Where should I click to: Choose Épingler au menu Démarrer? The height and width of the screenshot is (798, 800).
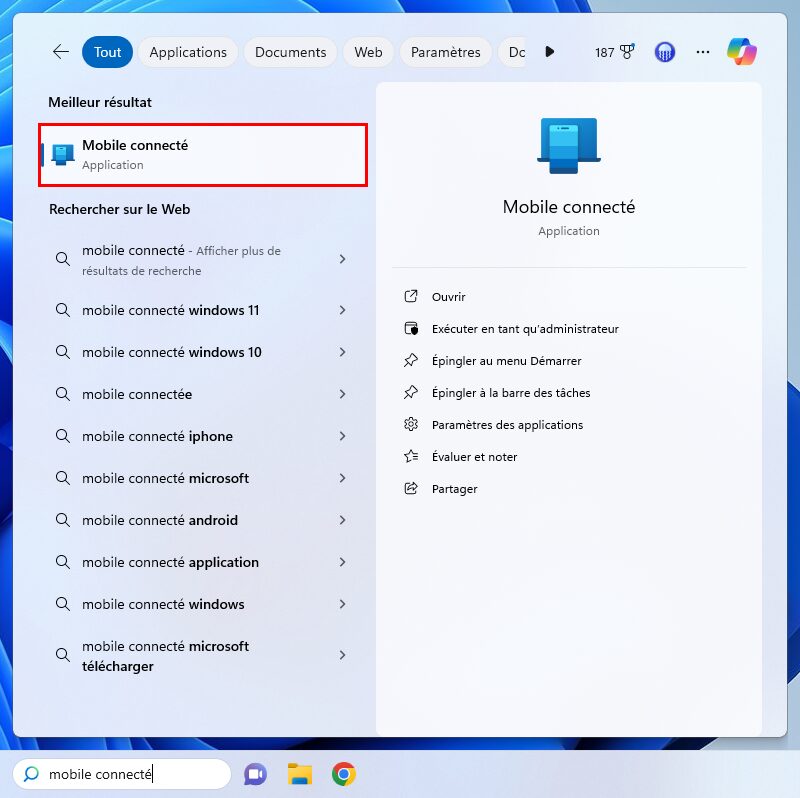pos(506,361)
